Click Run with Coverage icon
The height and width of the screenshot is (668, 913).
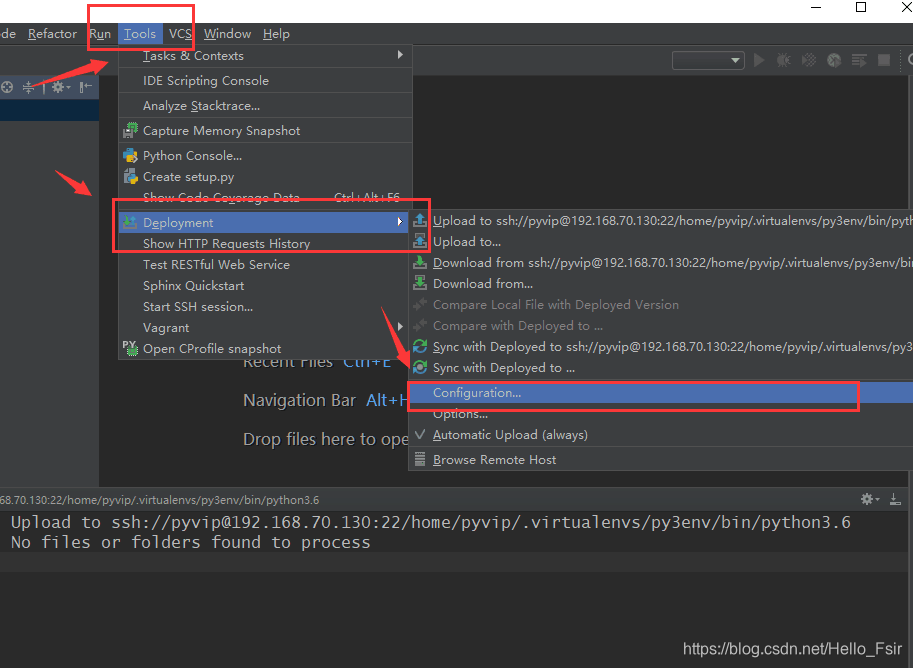click(x=809, y=60)
